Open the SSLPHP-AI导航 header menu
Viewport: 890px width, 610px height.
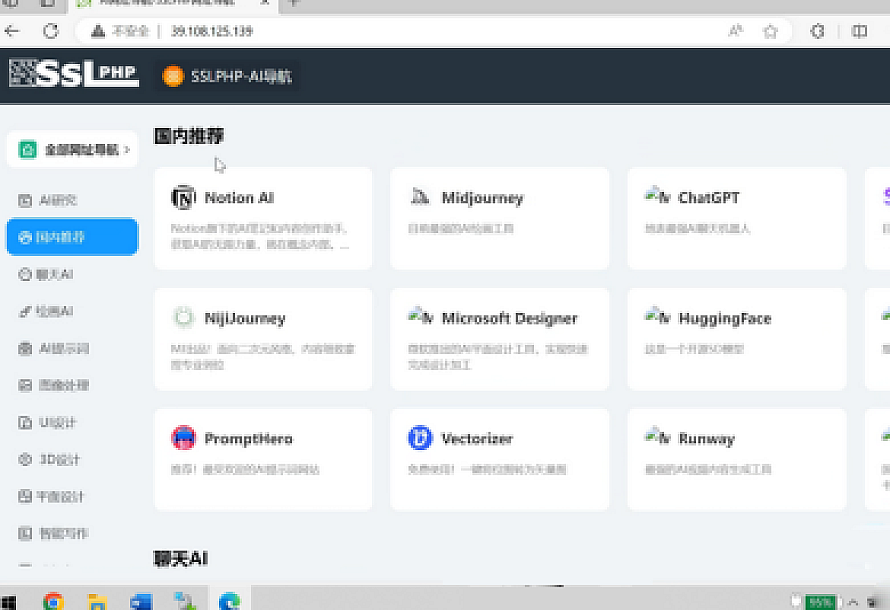230,76
